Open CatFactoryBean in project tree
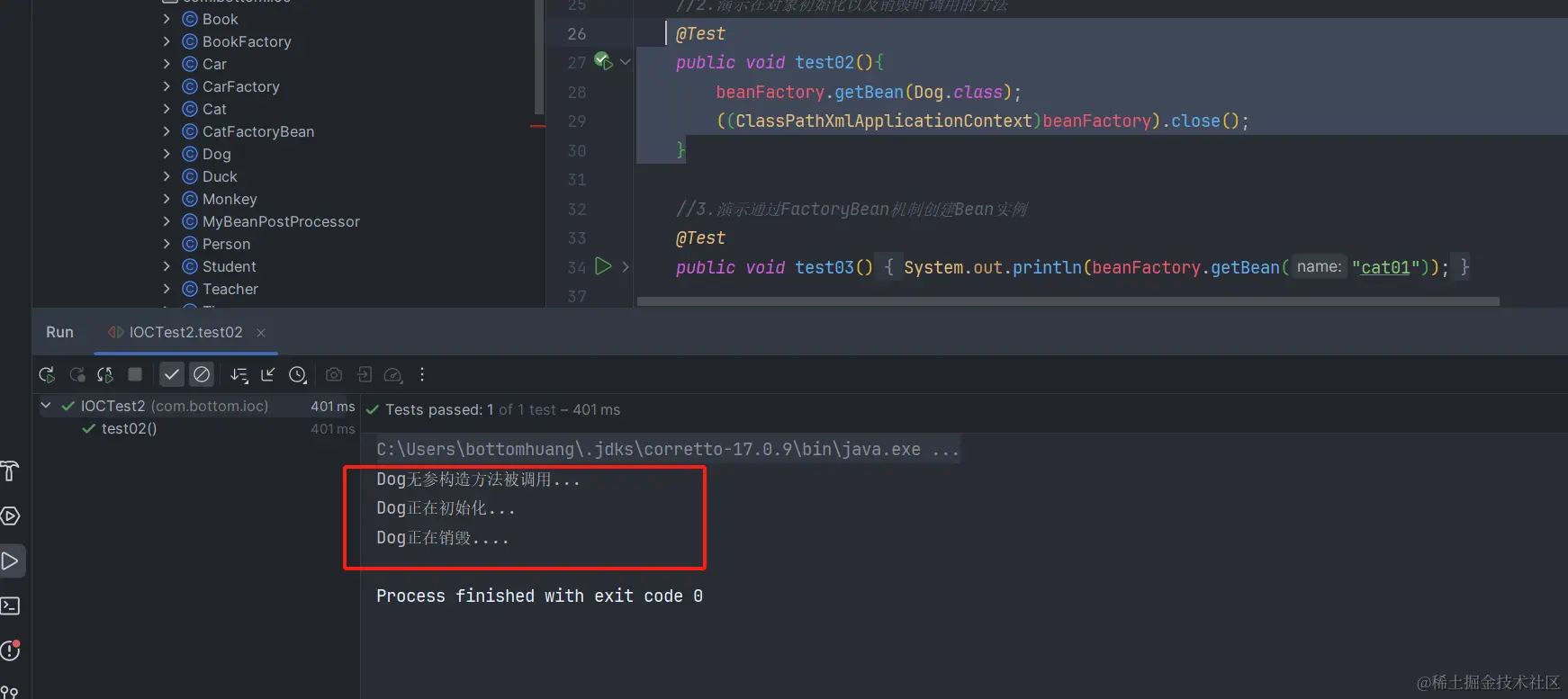Screen dimensions: 1568x699 coord(257,131)
